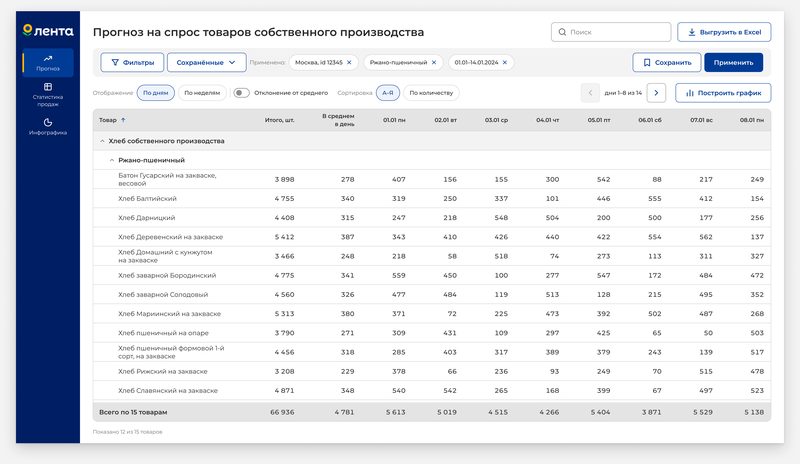Viewport: 800px width, 464px height.
Task: Click the 07.01 вс column header
Action: point(702,120)
